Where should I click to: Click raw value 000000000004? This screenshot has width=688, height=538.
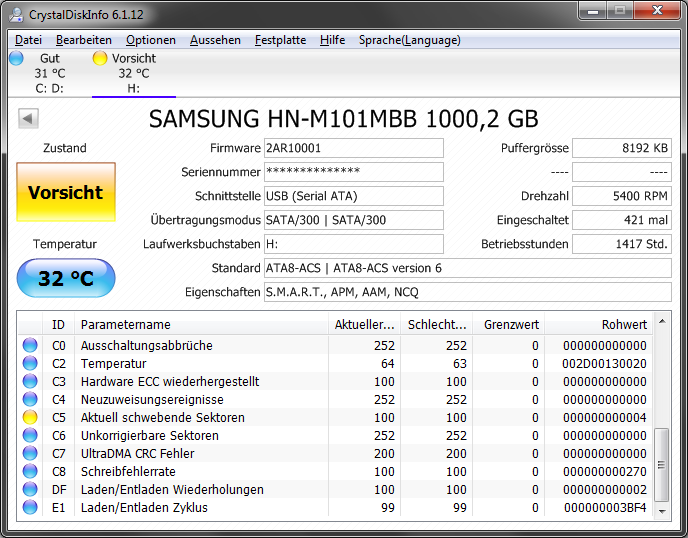coord(604,417)
